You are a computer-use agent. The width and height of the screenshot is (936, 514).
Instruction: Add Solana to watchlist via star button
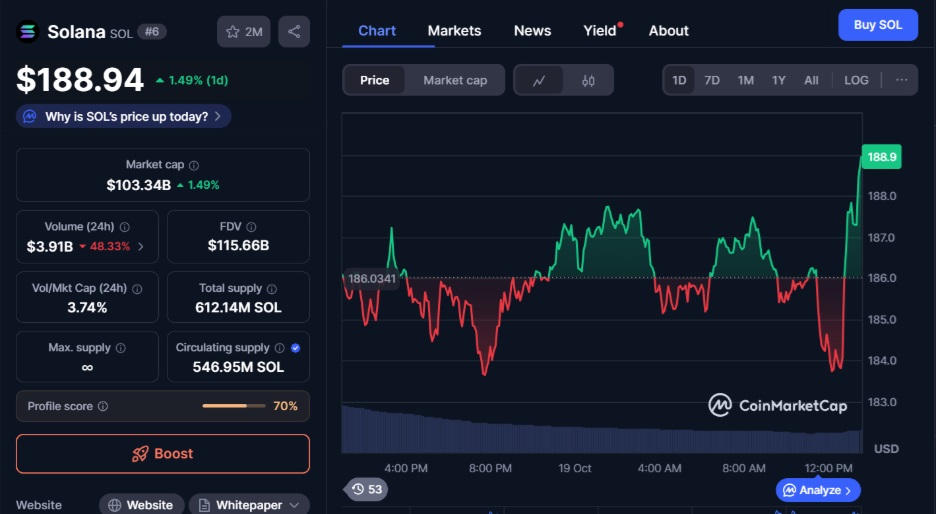244,32
